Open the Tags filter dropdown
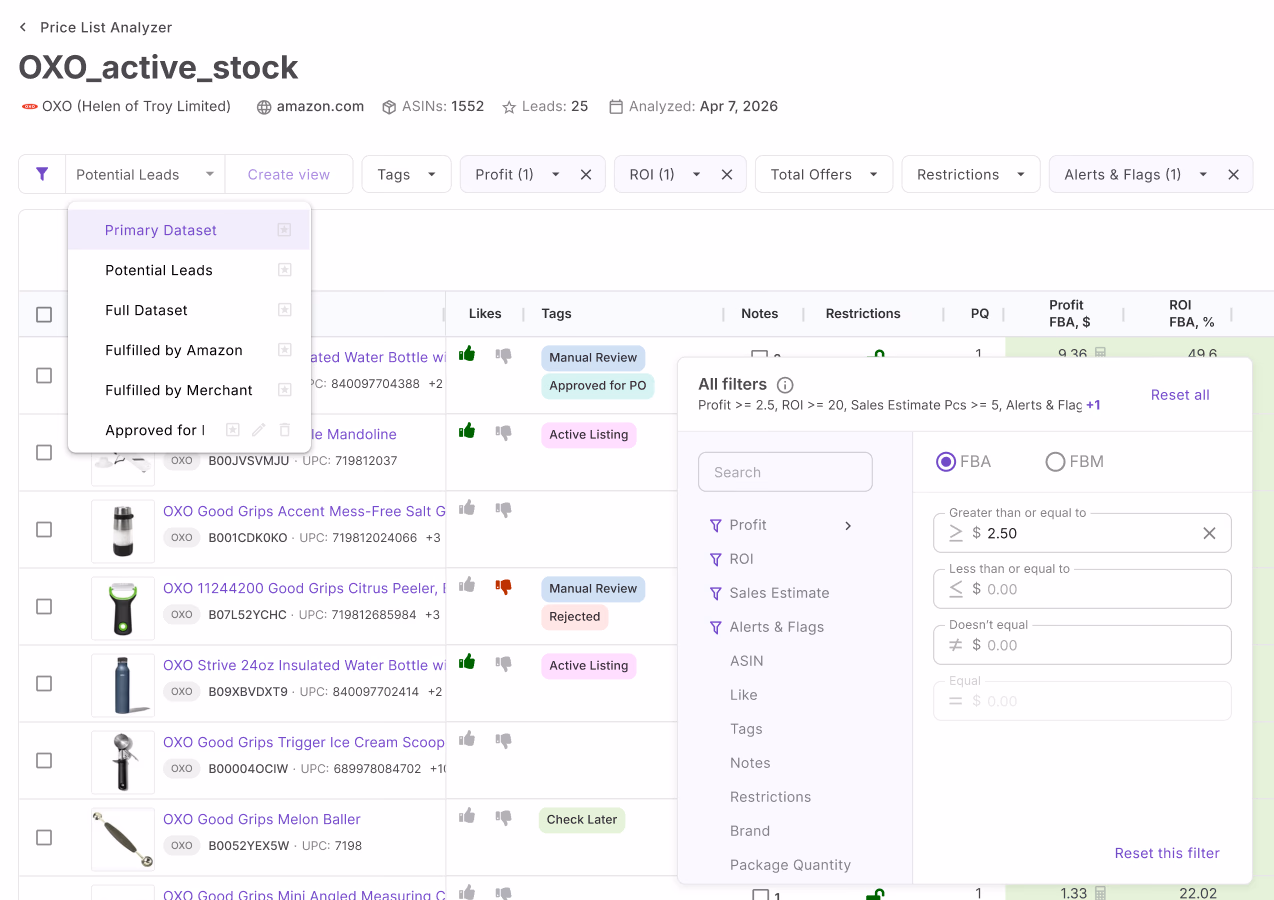The height and width of the screenshot is (900, 1274). tap(406, 174)
